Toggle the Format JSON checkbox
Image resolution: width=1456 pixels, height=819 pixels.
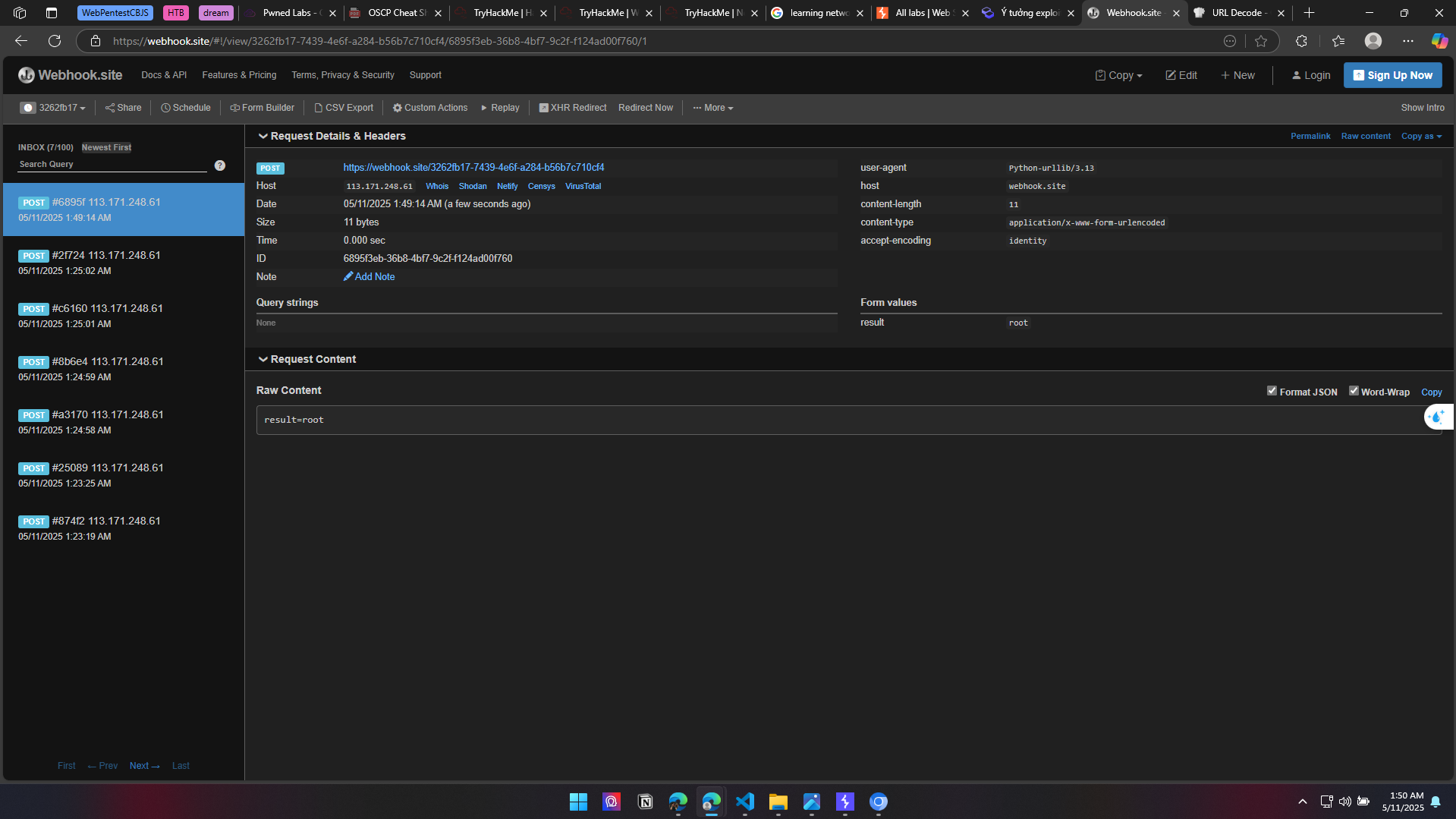coord(1272,391)
